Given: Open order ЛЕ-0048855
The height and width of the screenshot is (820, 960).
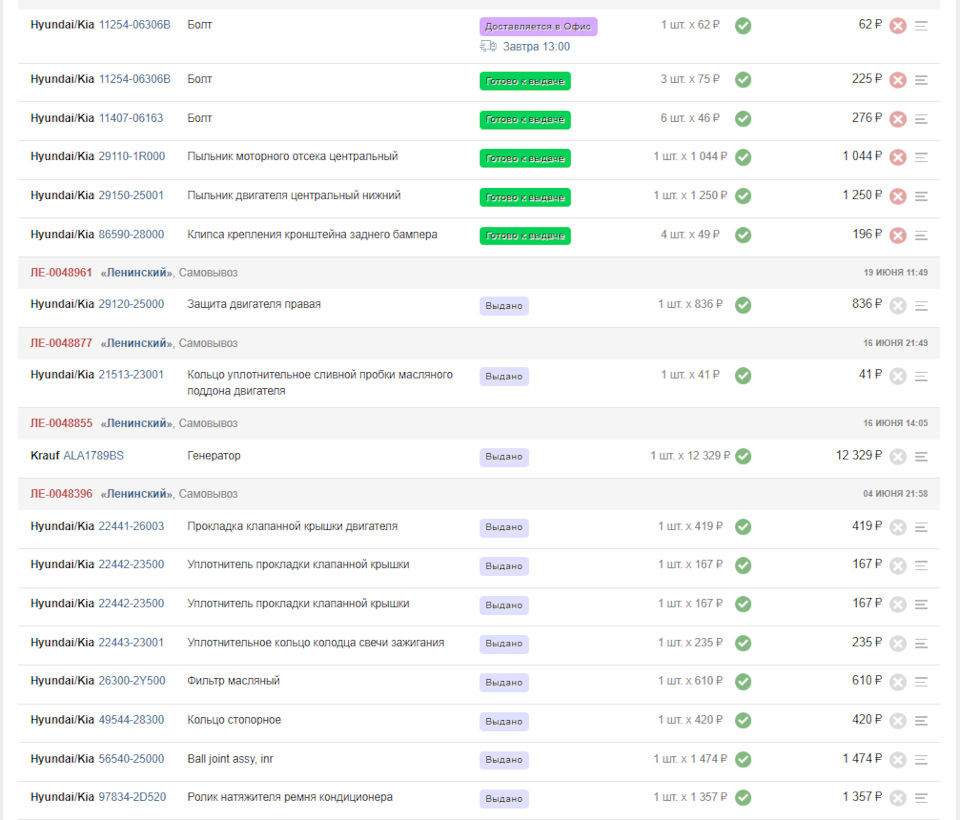Looking at the screenshot, I should (x=61, y=423).
